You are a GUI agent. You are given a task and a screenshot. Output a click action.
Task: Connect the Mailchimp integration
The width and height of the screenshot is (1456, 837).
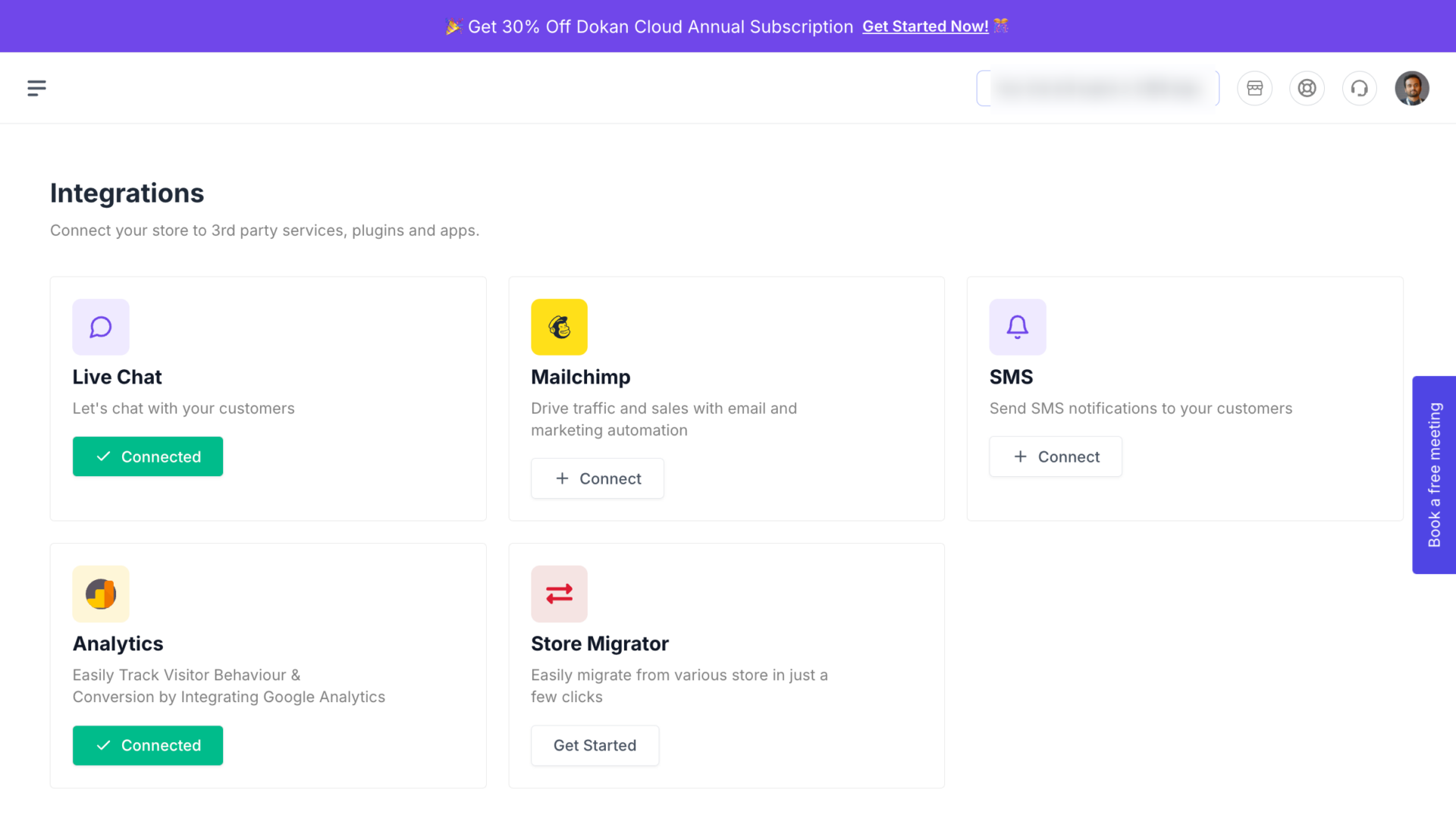pyautogui.click(x=598, y=478)
